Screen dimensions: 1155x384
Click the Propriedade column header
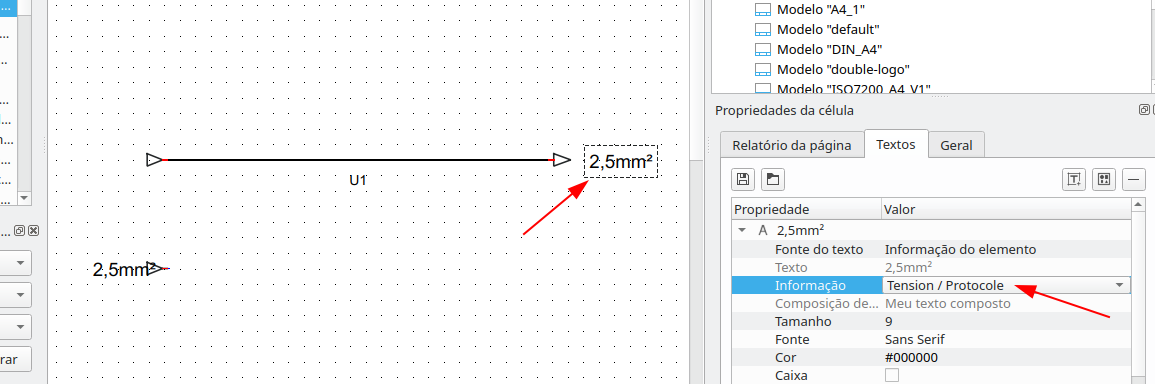point(807,209)
